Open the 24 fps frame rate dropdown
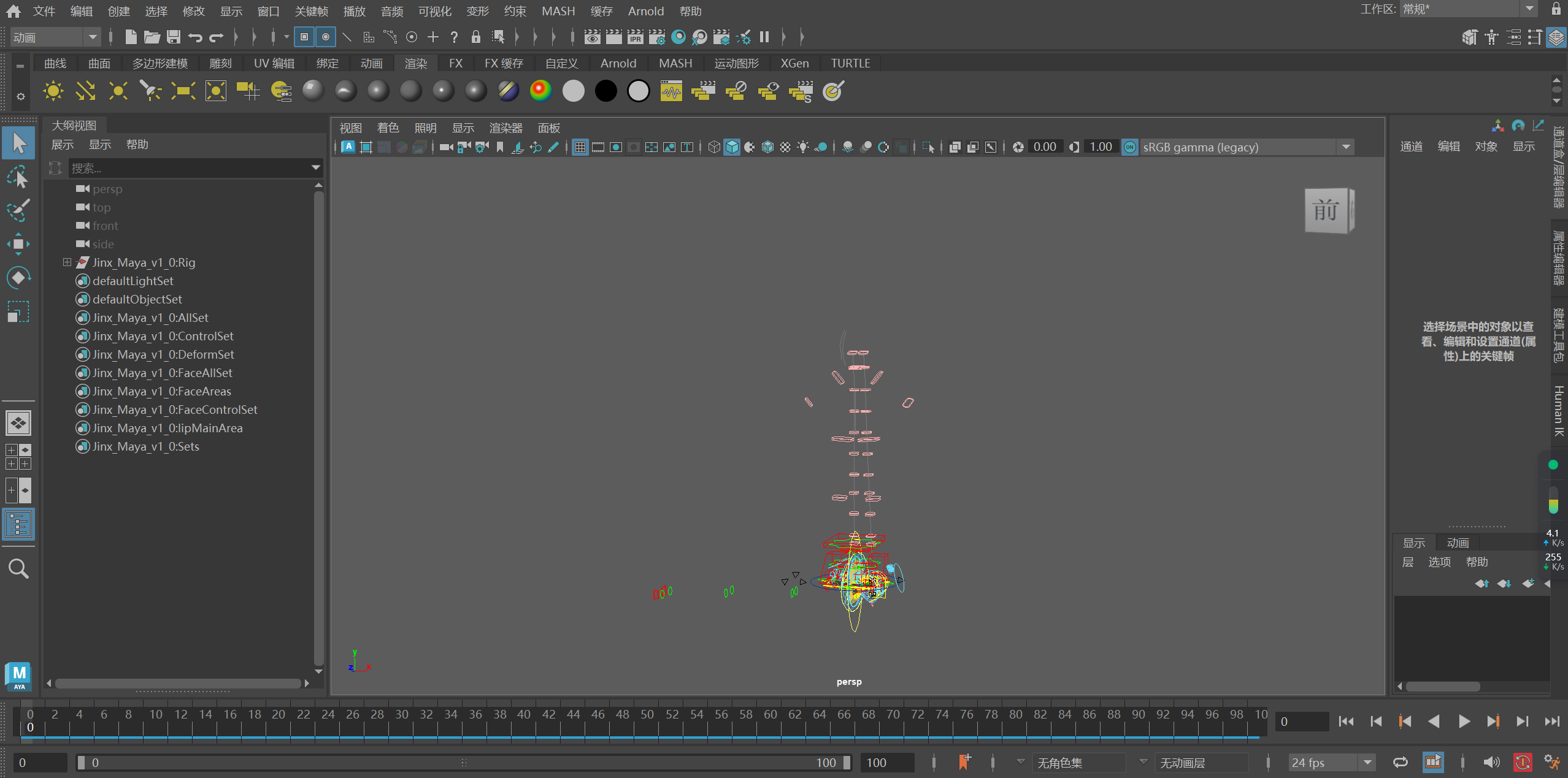 [x=1367, y=763]
